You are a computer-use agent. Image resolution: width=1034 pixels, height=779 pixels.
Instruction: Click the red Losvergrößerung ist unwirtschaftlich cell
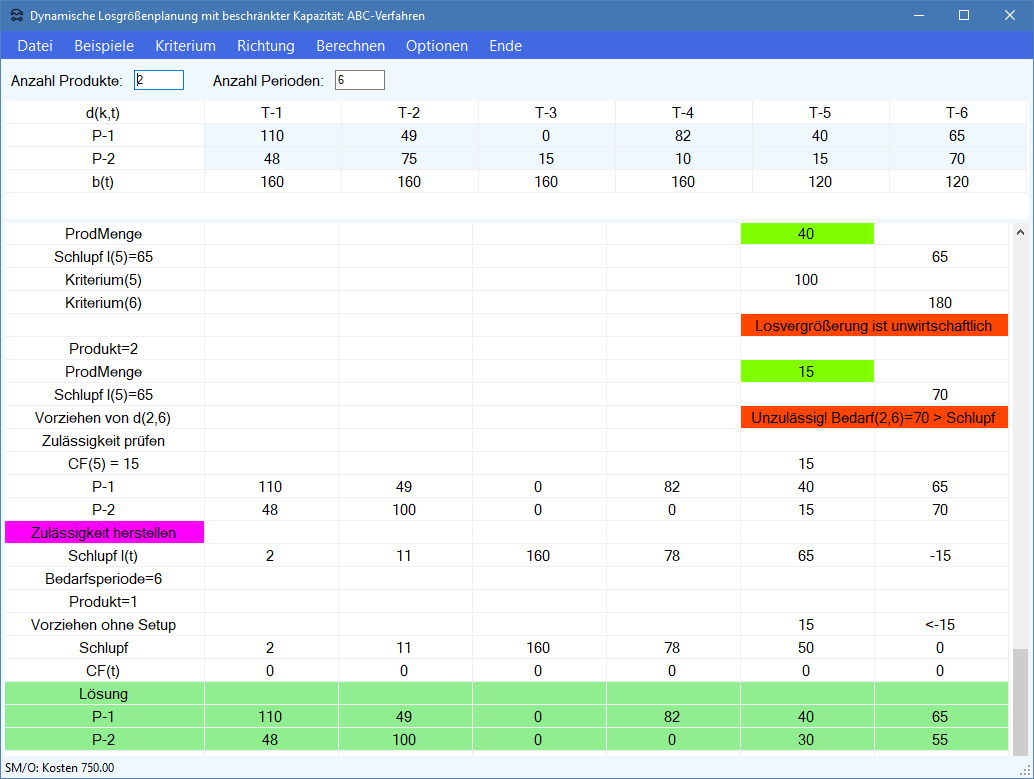point(874,325)
